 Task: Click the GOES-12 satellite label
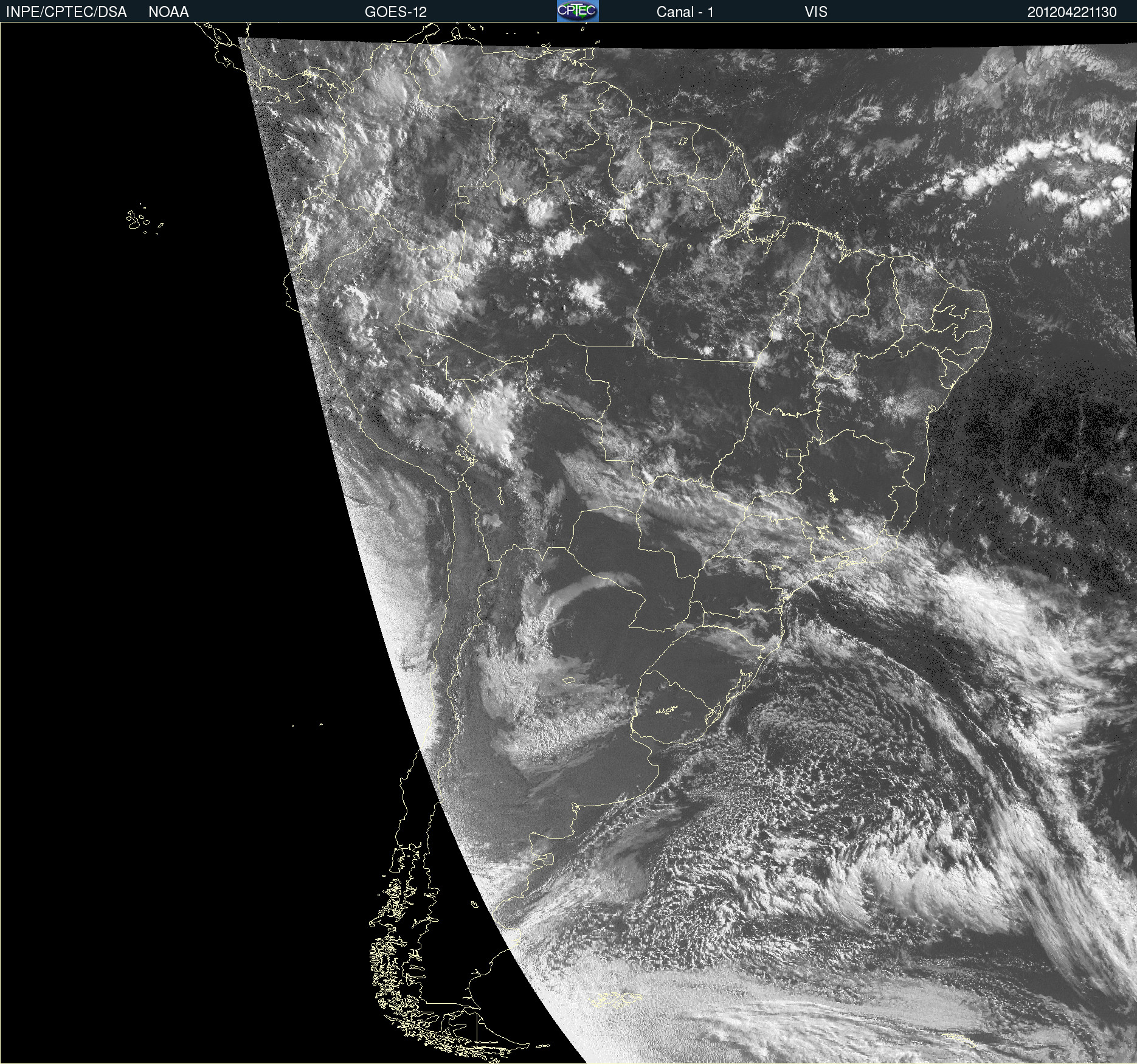point(396,12)
